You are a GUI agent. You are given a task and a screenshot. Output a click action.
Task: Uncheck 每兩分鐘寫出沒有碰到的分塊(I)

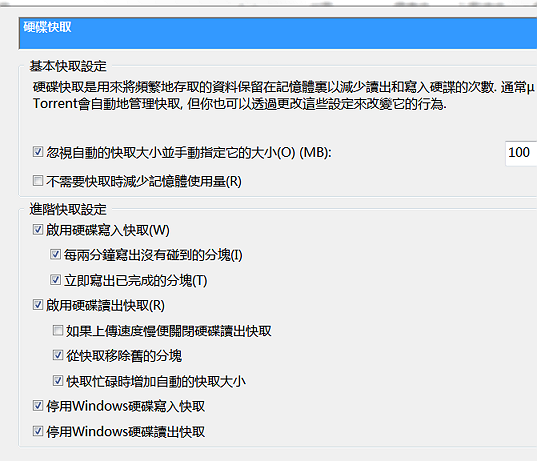55,254
